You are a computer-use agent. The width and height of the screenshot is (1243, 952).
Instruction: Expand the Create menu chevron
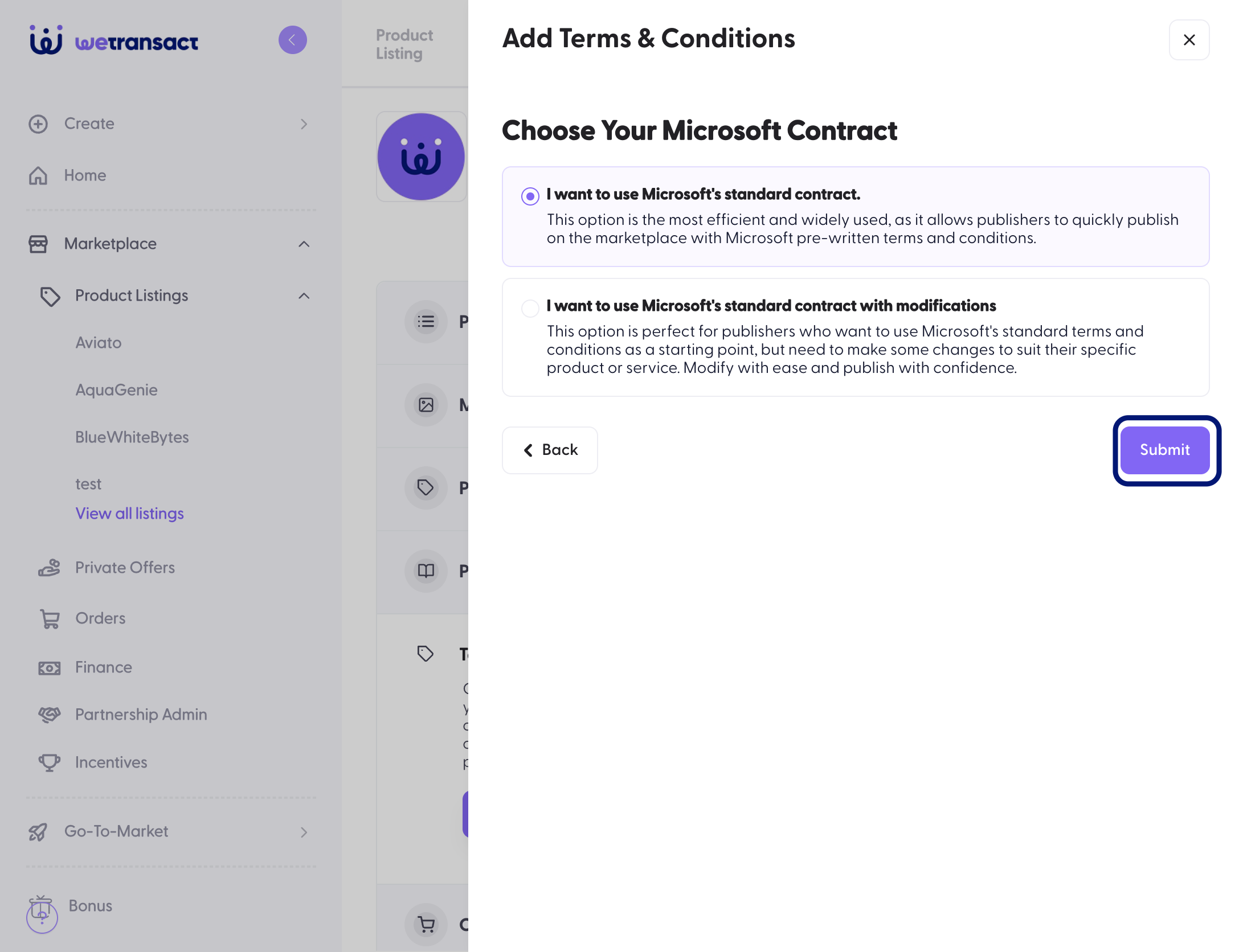tap(304, 124)
